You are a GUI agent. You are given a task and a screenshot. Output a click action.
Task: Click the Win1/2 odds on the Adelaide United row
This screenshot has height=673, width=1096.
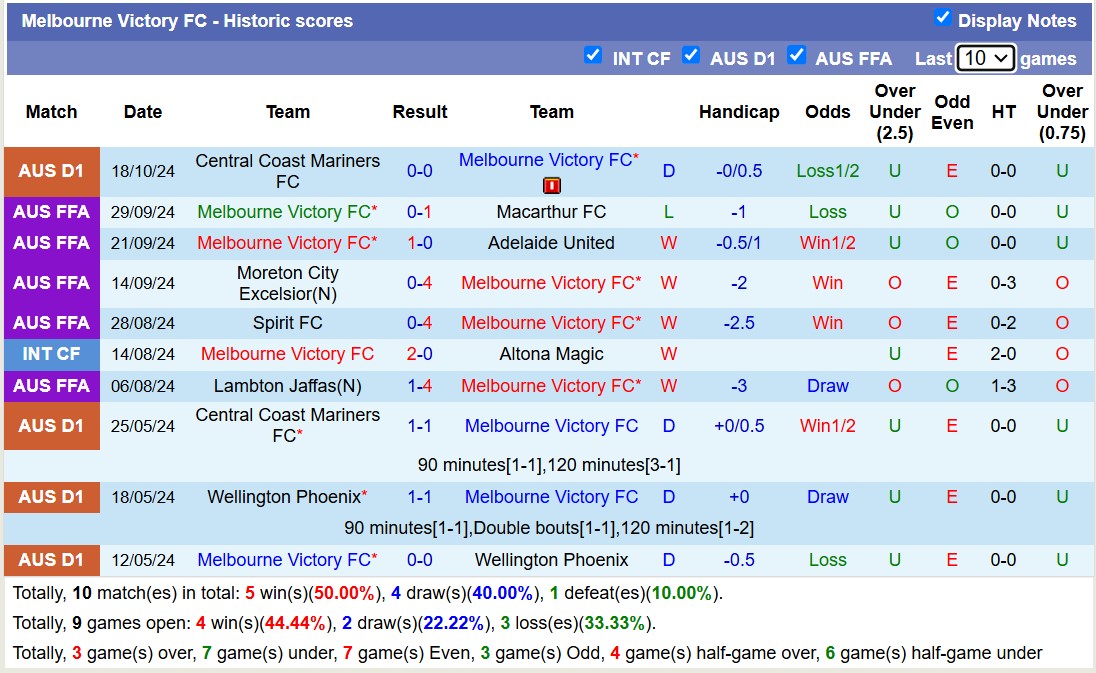[827, 243]
